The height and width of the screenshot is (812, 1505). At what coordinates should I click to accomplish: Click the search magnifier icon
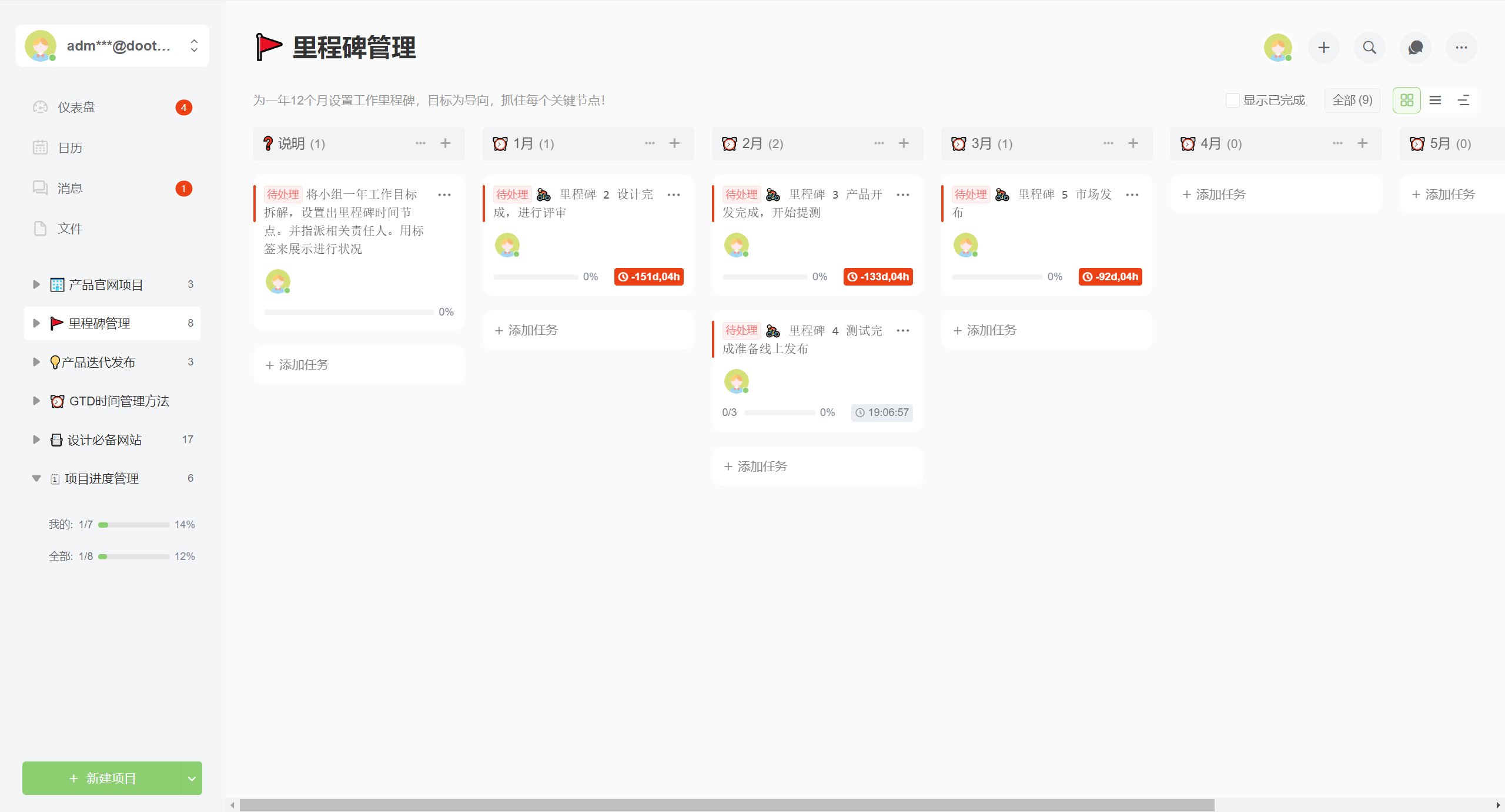1369,48
